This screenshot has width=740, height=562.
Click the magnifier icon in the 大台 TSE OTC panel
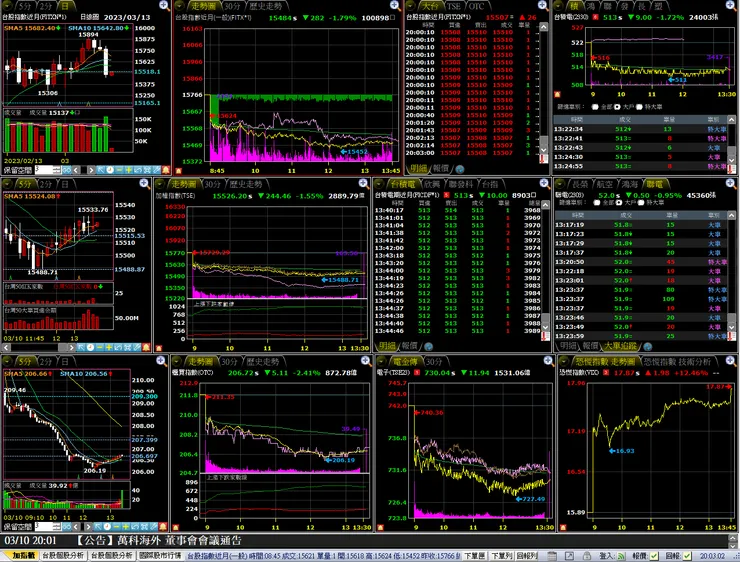tap(543, 5)
